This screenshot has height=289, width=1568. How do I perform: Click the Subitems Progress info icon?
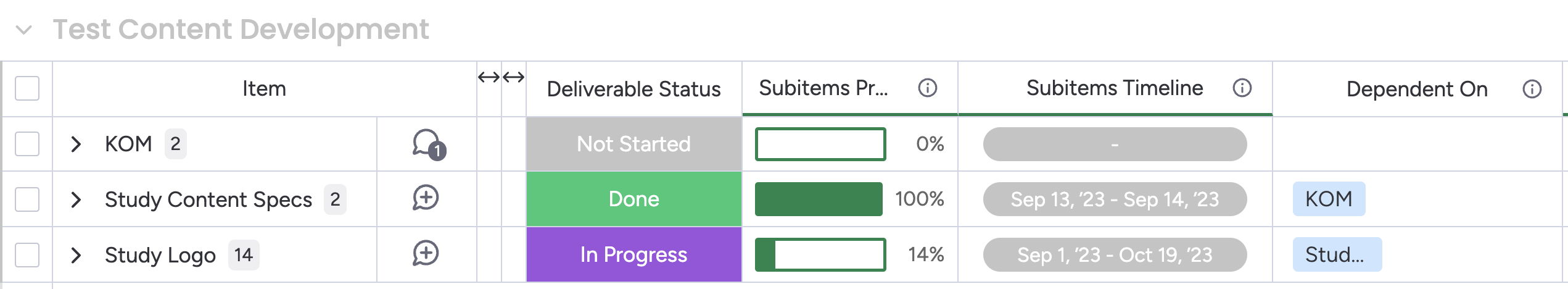[927, 88]
